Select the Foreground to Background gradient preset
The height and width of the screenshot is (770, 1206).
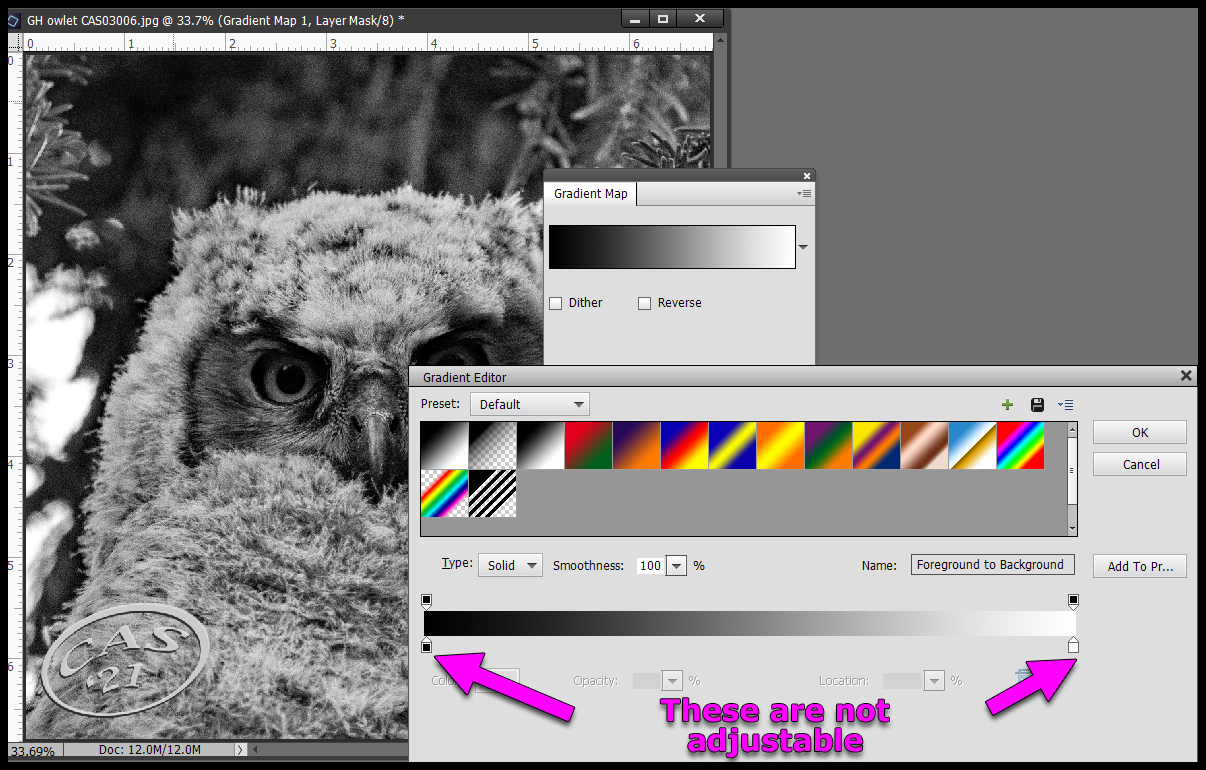click(x=445, y=446)
